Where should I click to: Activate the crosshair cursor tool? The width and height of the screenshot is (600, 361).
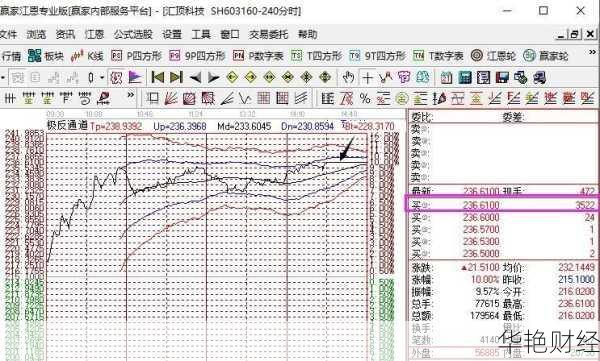(x=367, y=78)
